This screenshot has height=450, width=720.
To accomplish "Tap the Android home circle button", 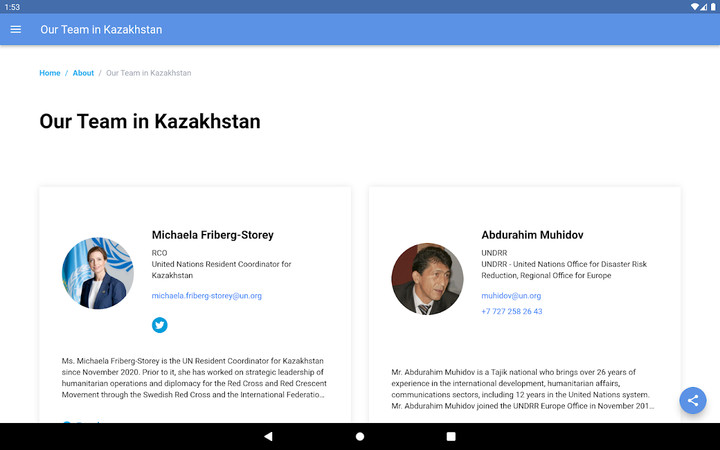I will [x=360, y=436].
